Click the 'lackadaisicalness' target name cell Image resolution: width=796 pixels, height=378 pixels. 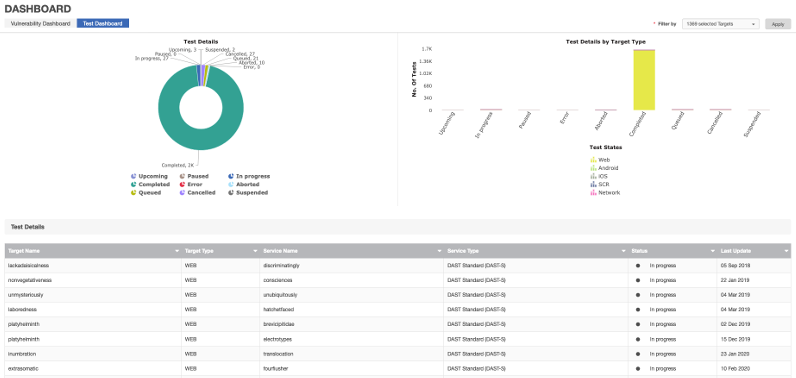pos(93,265)
